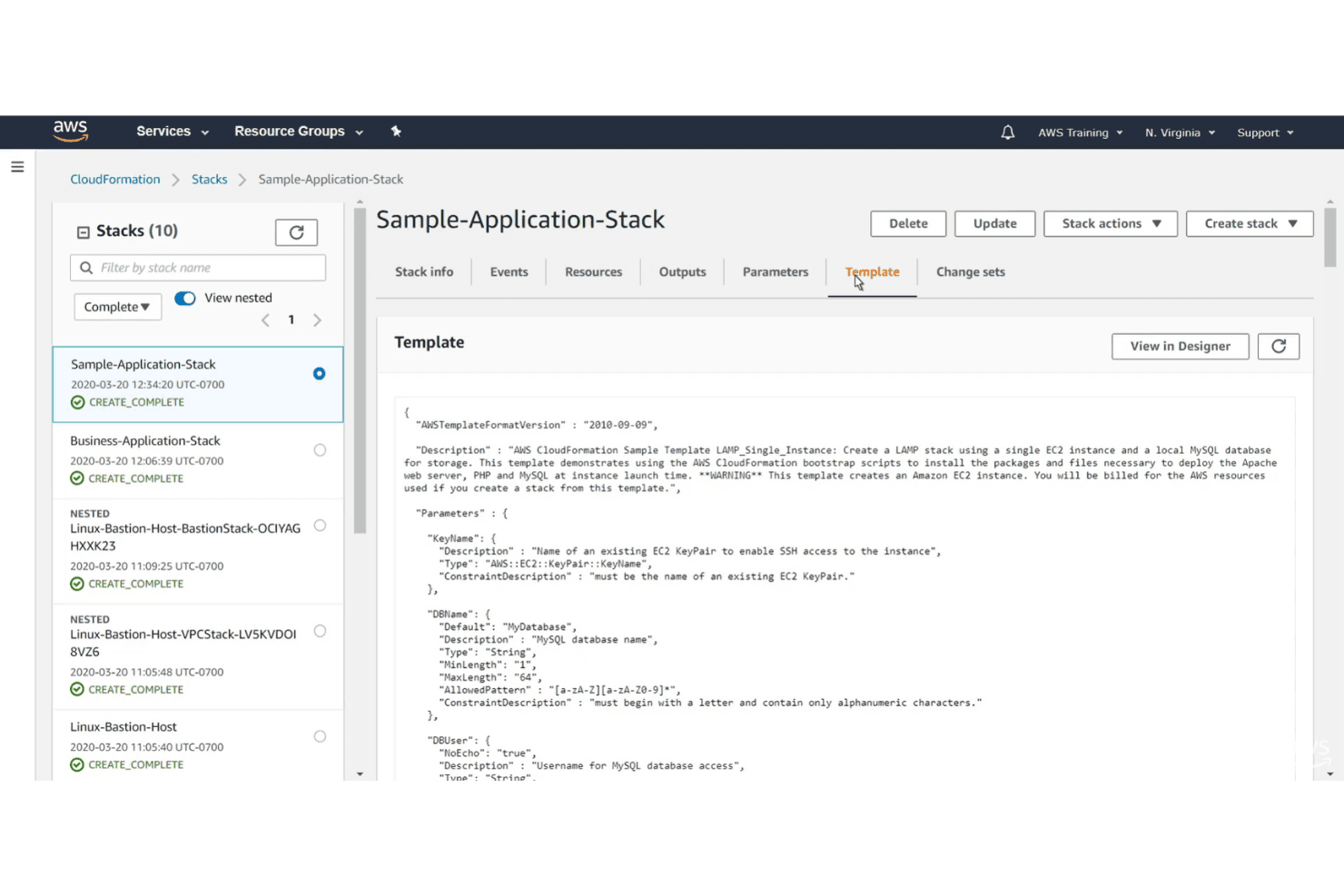This screenshot has height=896, width=1344.
Task: Switch to the Resources tab
Action: click(x=593, y=271)
